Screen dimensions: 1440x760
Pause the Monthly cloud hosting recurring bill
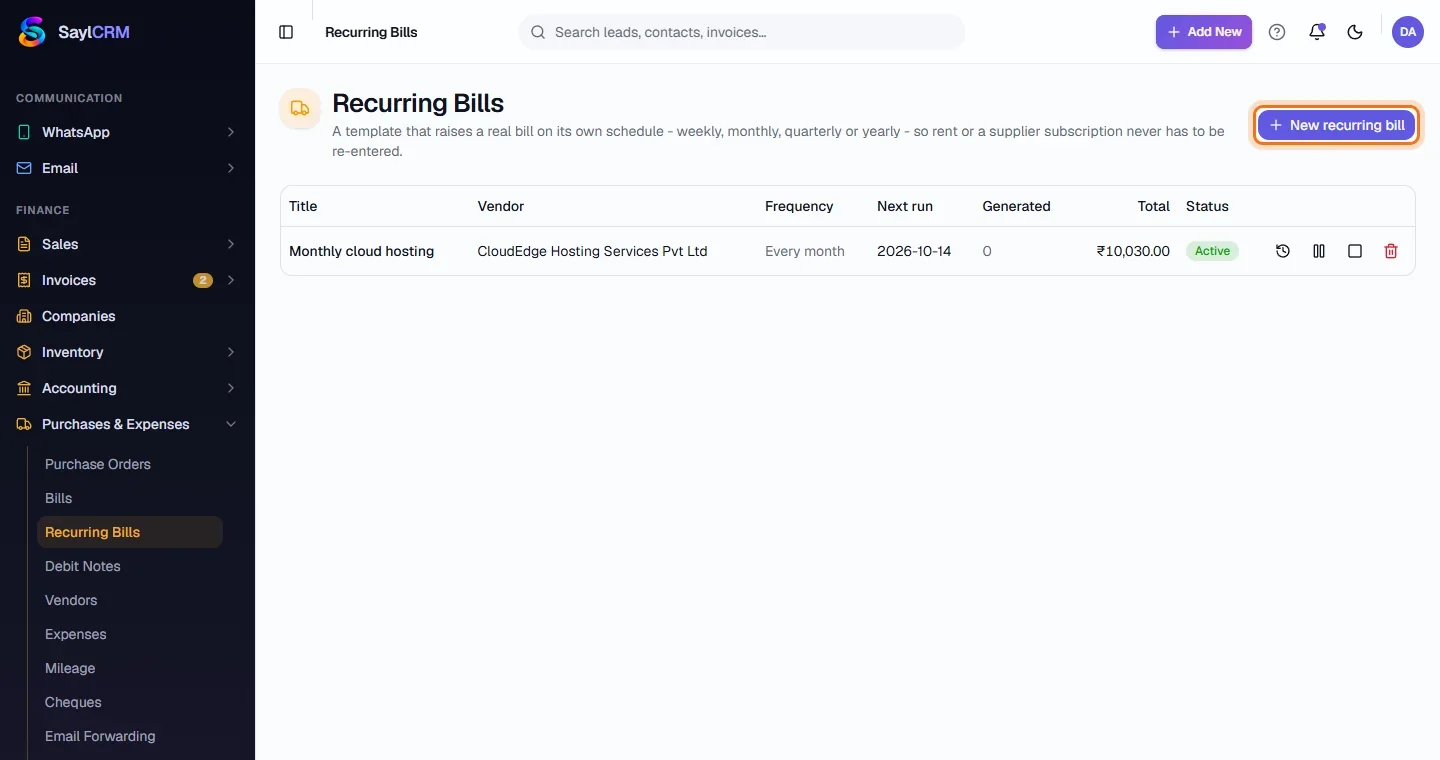click(1319, 251)
